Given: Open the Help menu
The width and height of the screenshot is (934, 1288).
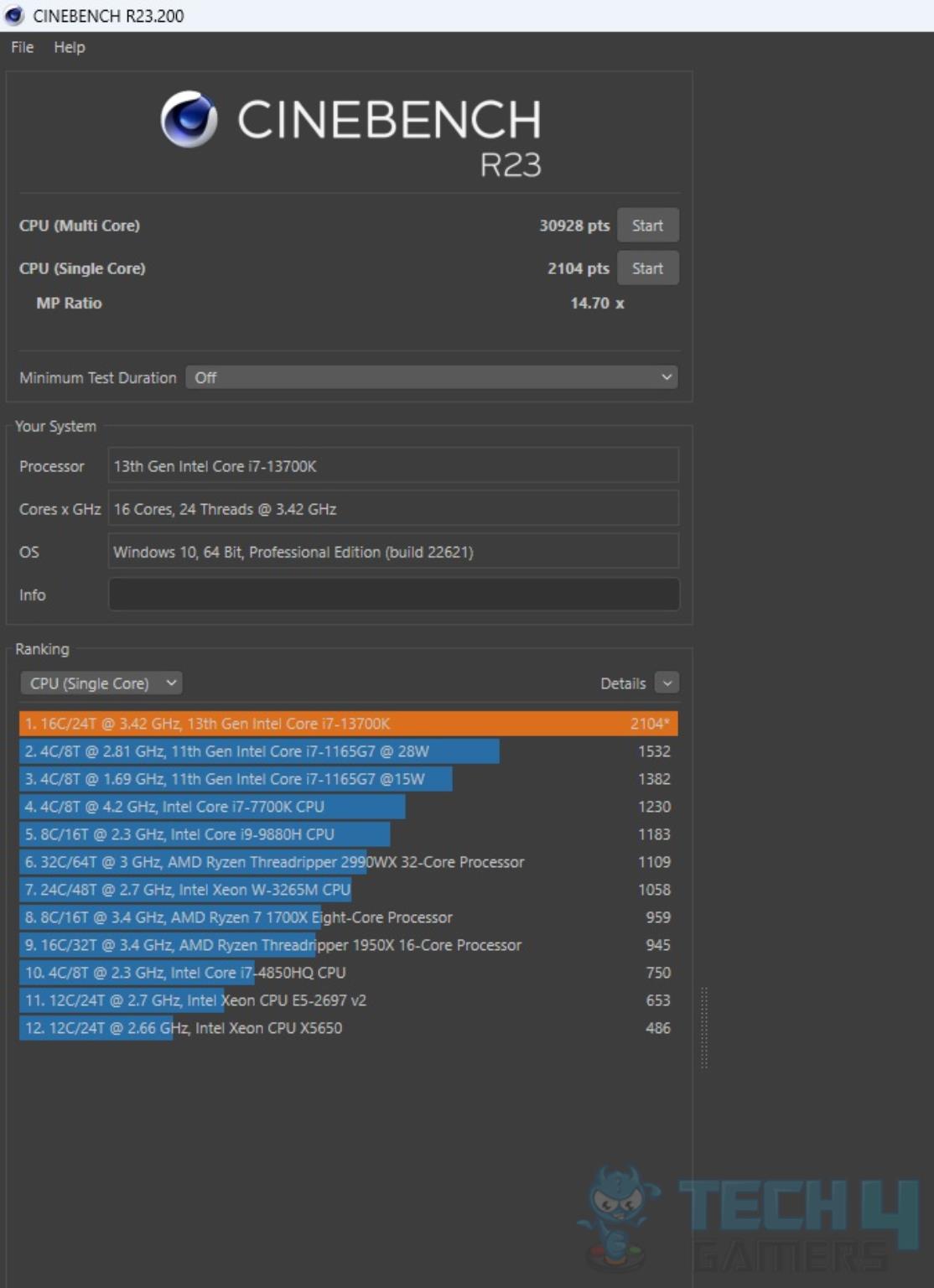Looking at the screenshot, I should click(x=70, y=48).
